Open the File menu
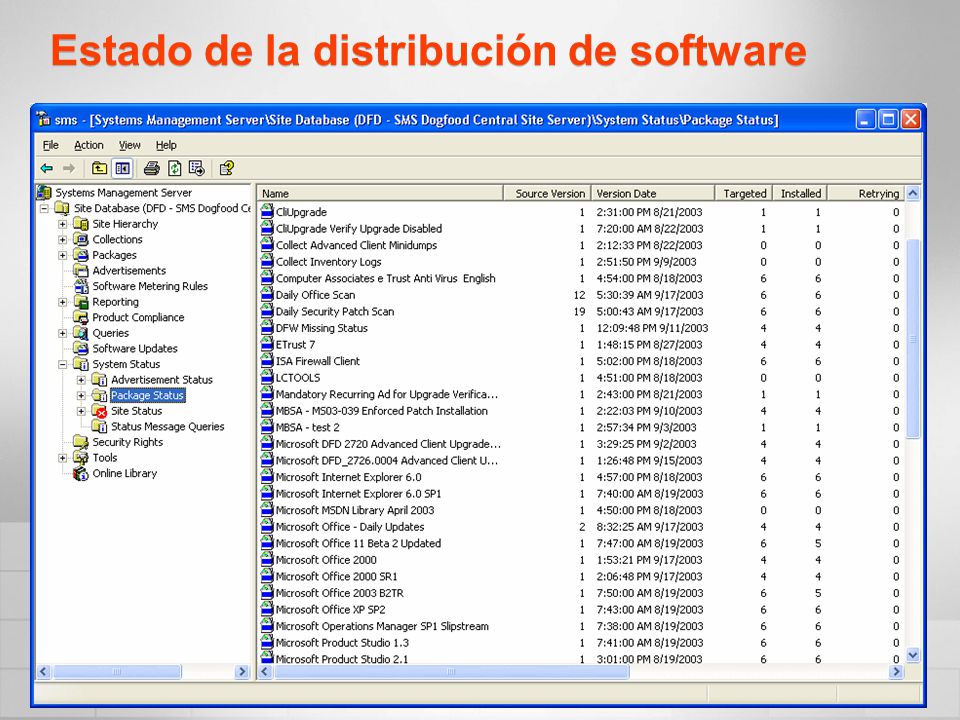This screenshot has height=720, width=960. click(x=51, y=145)
